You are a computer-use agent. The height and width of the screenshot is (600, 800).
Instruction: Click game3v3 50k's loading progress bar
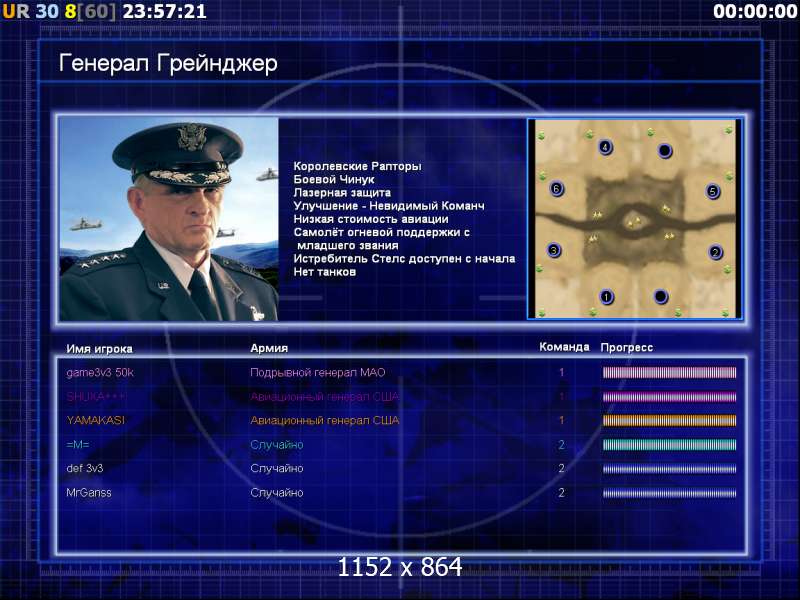tap(669, 372)
